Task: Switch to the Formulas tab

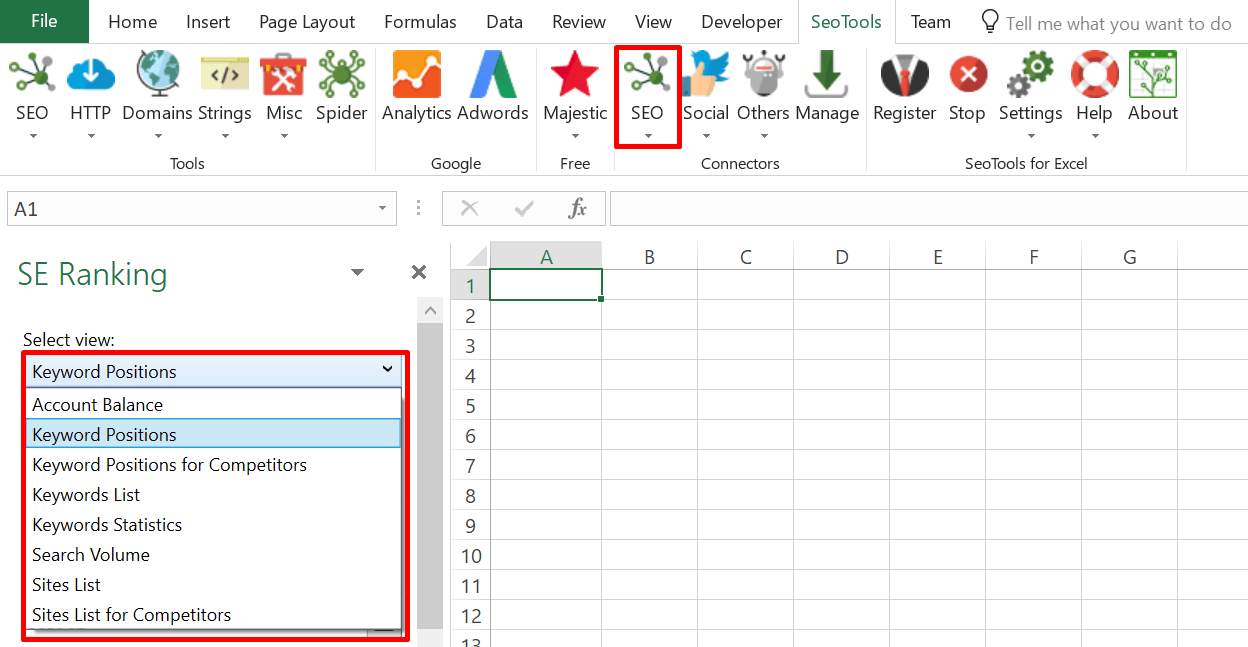Action: (420, 22)
